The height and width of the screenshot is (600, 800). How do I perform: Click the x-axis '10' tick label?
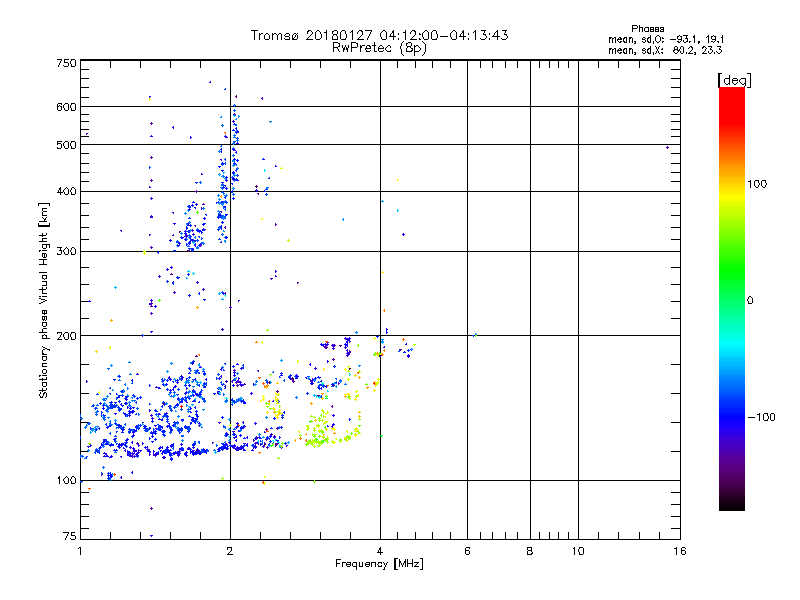pos(578,551)
